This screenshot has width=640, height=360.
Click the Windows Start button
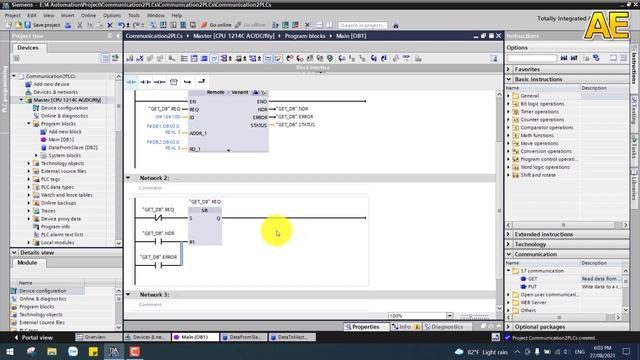click(9, 351)
